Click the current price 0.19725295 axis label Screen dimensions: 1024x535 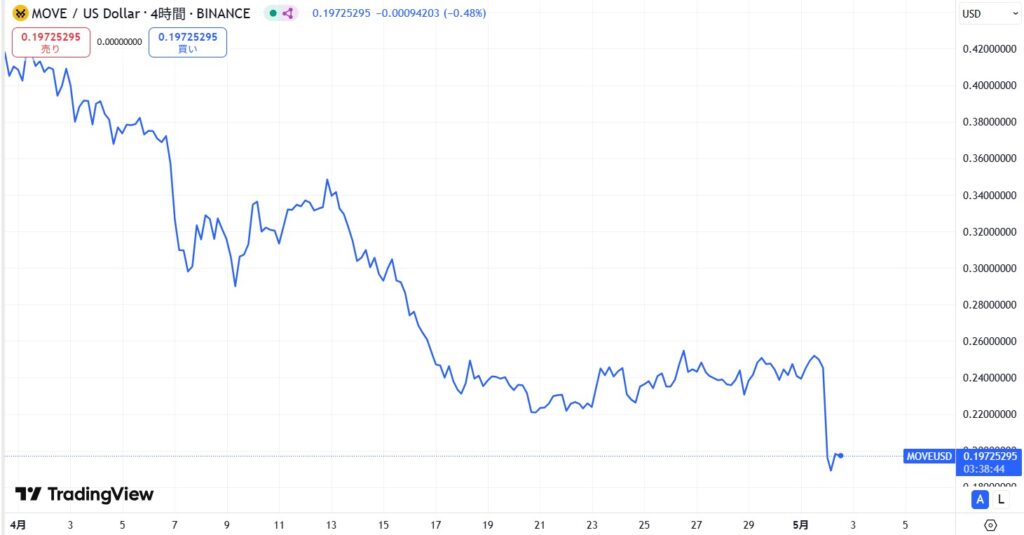click(x=989, y=456)
